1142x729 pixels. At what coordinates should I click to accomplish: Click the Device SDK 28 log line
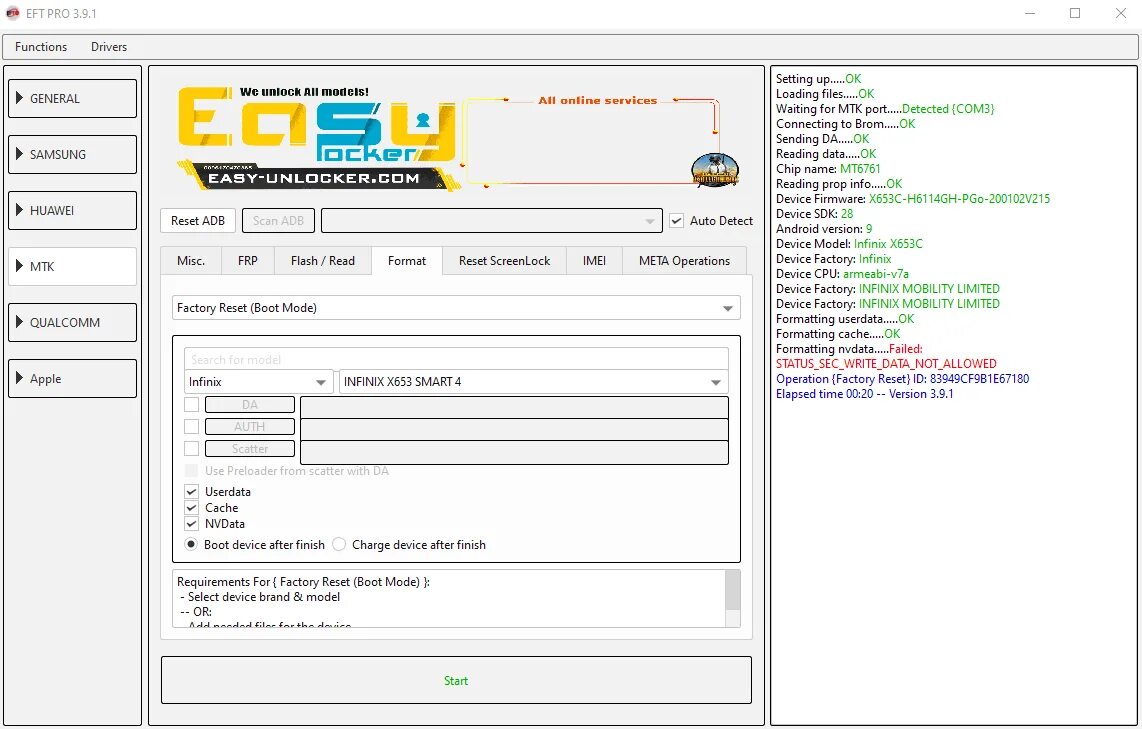pos(814,214)
